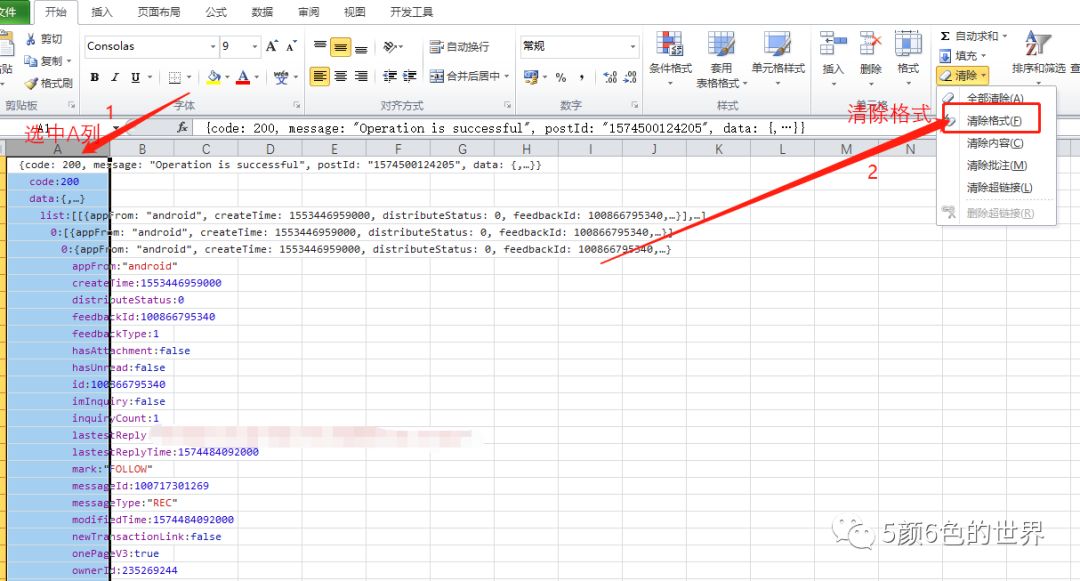
Task: Open the Developer (开发工具) tab
Action: point(411,12)
